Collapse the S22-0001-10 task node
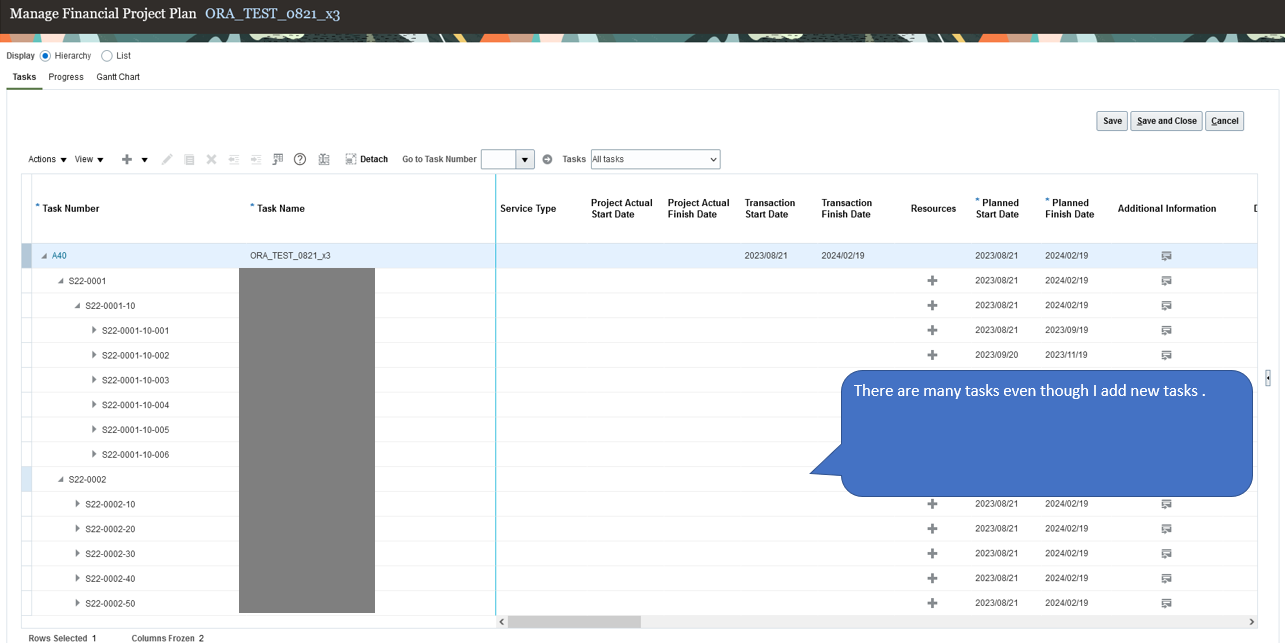Screen dimensions: 1285x643 coord(78,306)
